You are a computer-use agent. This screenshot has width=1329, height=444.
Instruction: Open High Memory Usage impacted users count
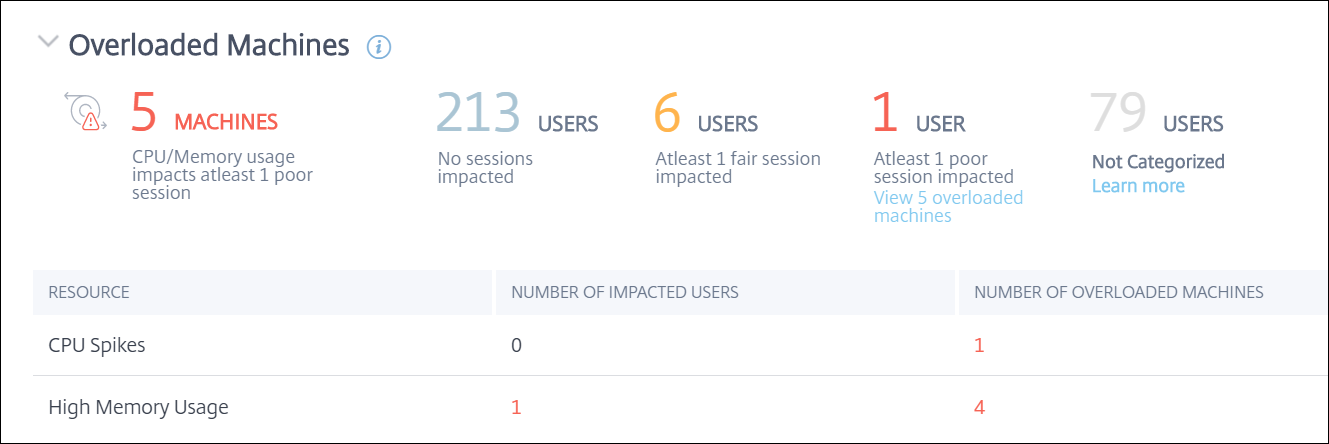point(516,407)
